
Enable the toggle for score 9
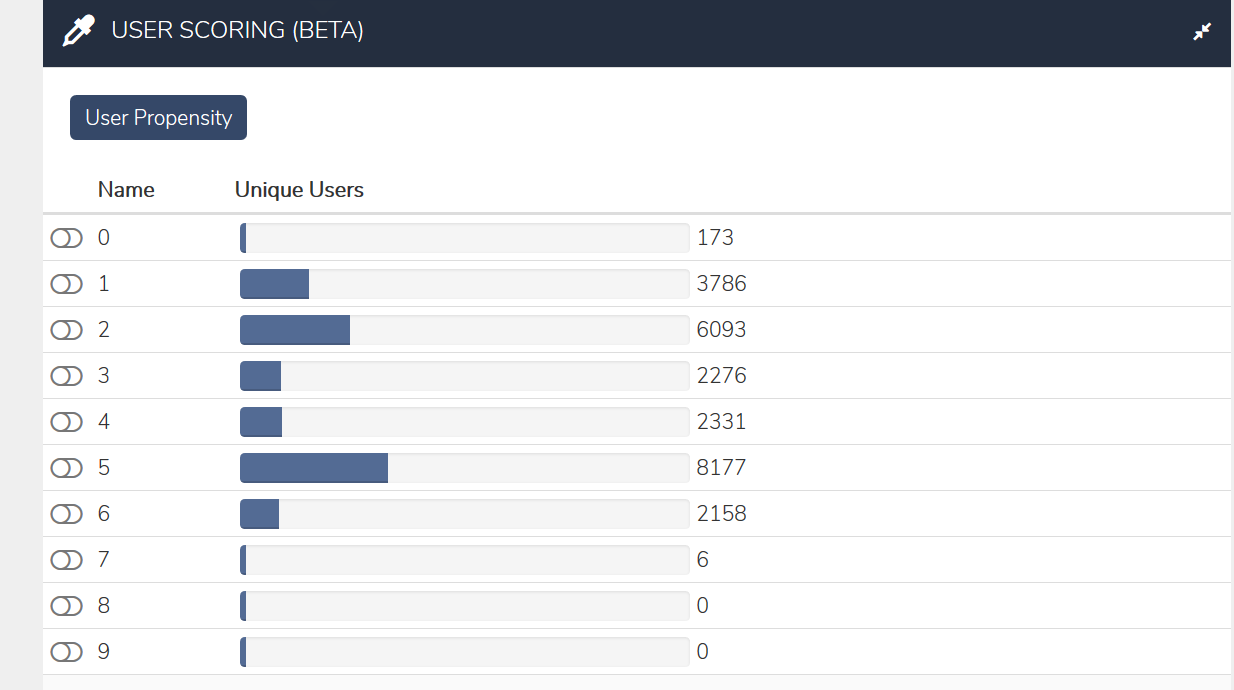point(67,652)
